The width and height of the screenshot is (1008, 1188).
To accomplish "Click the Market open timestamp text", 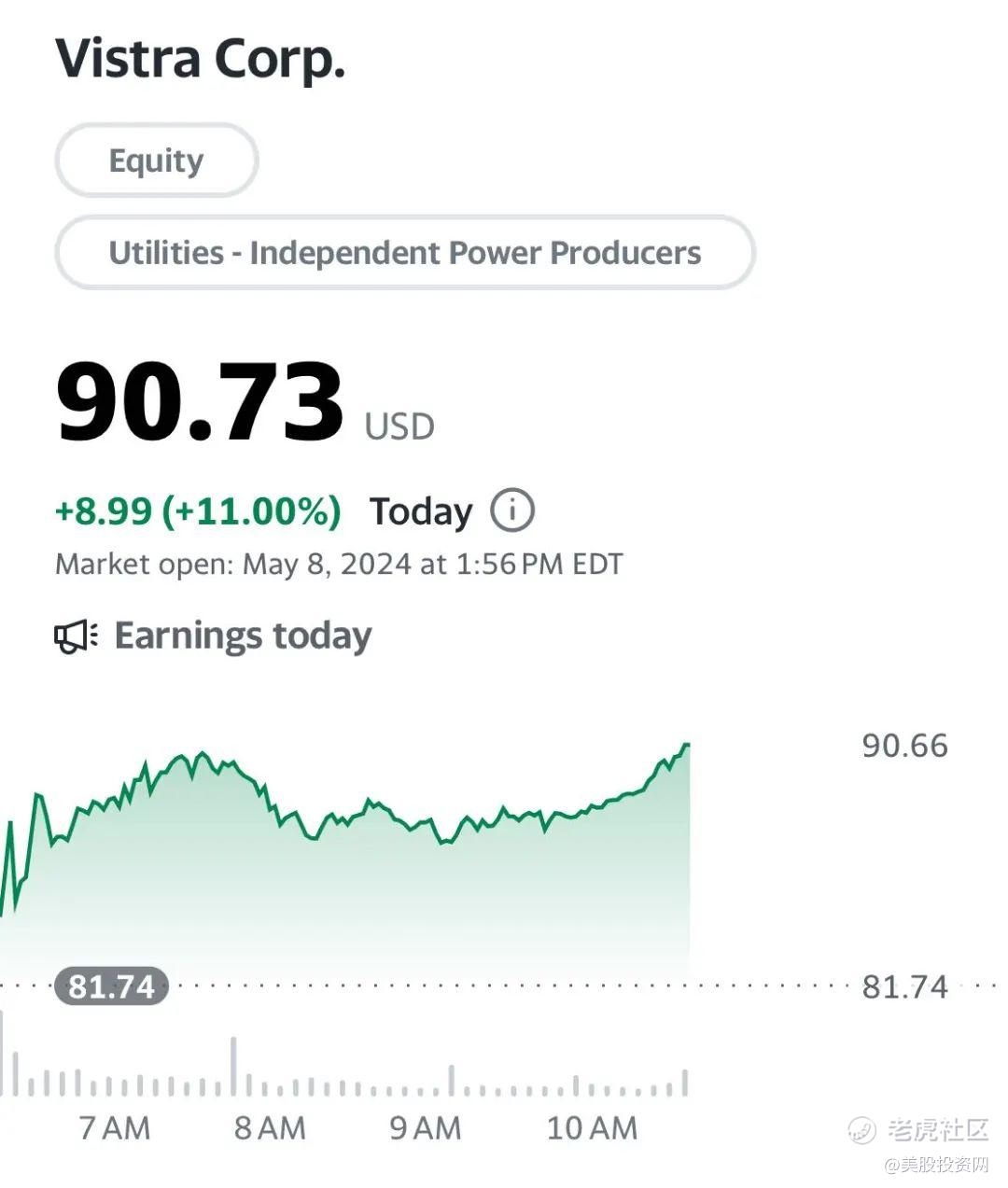I will (339, 564).
